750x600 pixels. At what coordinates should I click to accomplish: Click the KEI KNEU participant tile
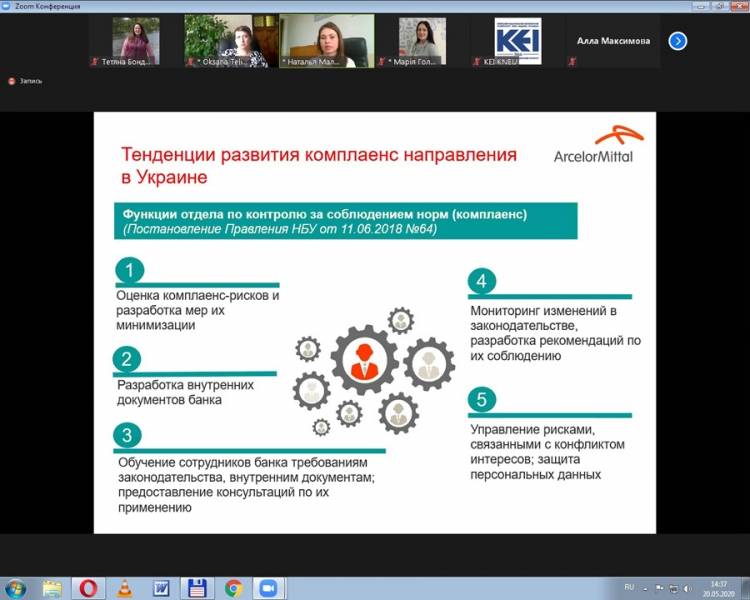click(518, 41)
